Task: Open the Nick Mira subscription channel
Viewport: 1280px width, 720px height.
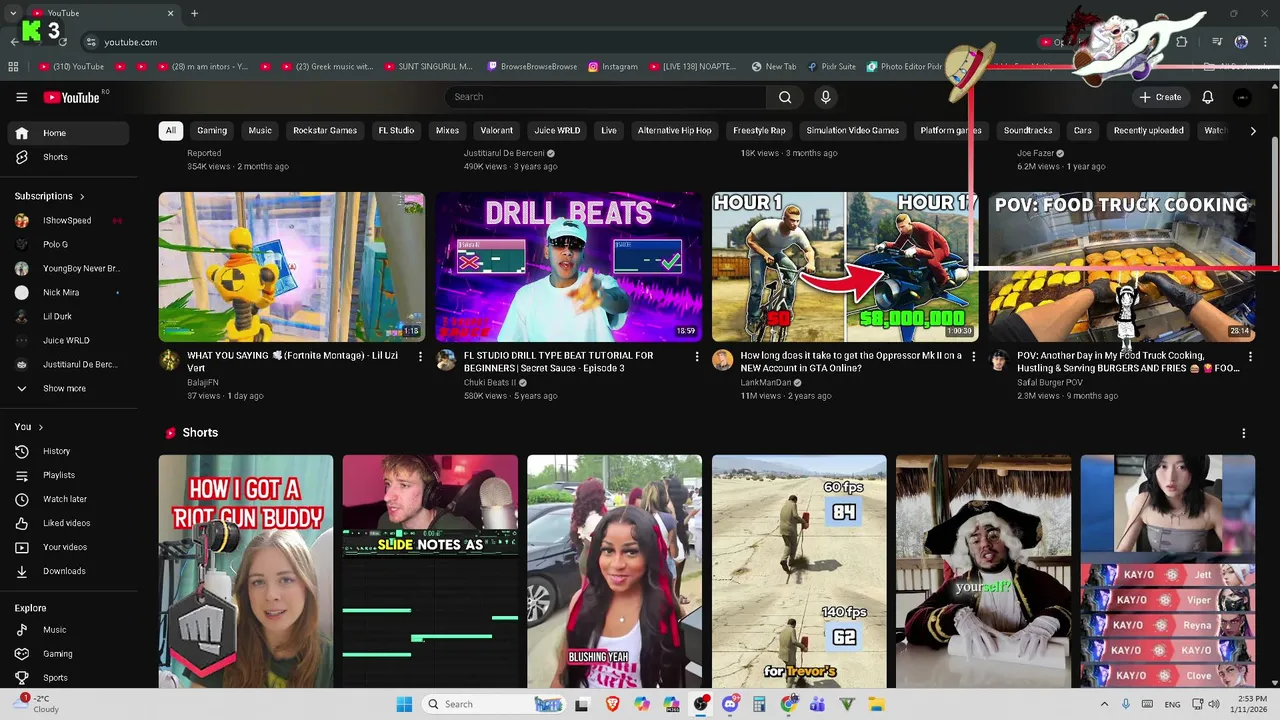Action: [x=66, y=292]
